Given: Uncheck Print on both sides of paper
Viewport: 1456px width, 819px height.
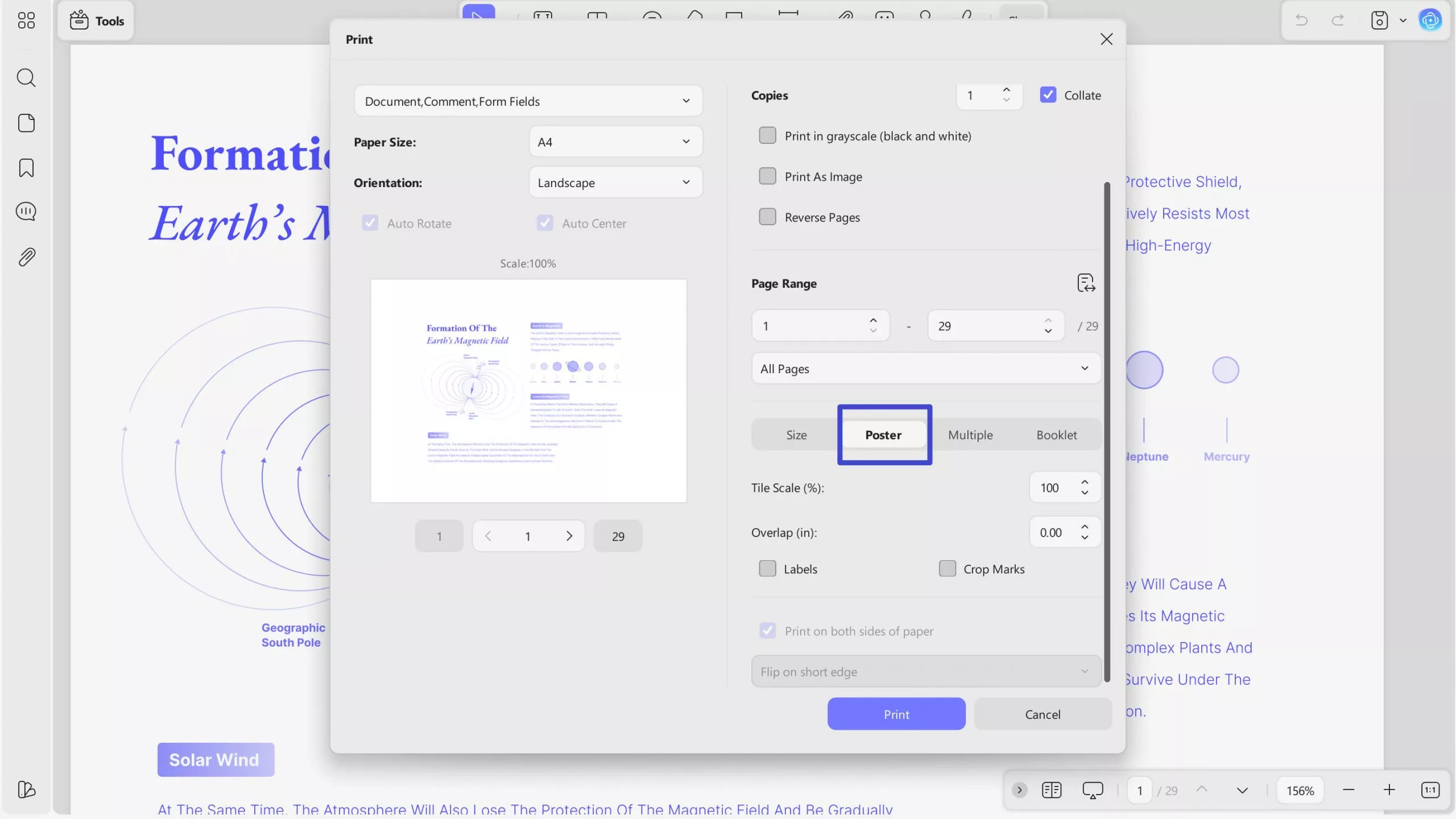Looking at the screenshot, I should (767, 630).
